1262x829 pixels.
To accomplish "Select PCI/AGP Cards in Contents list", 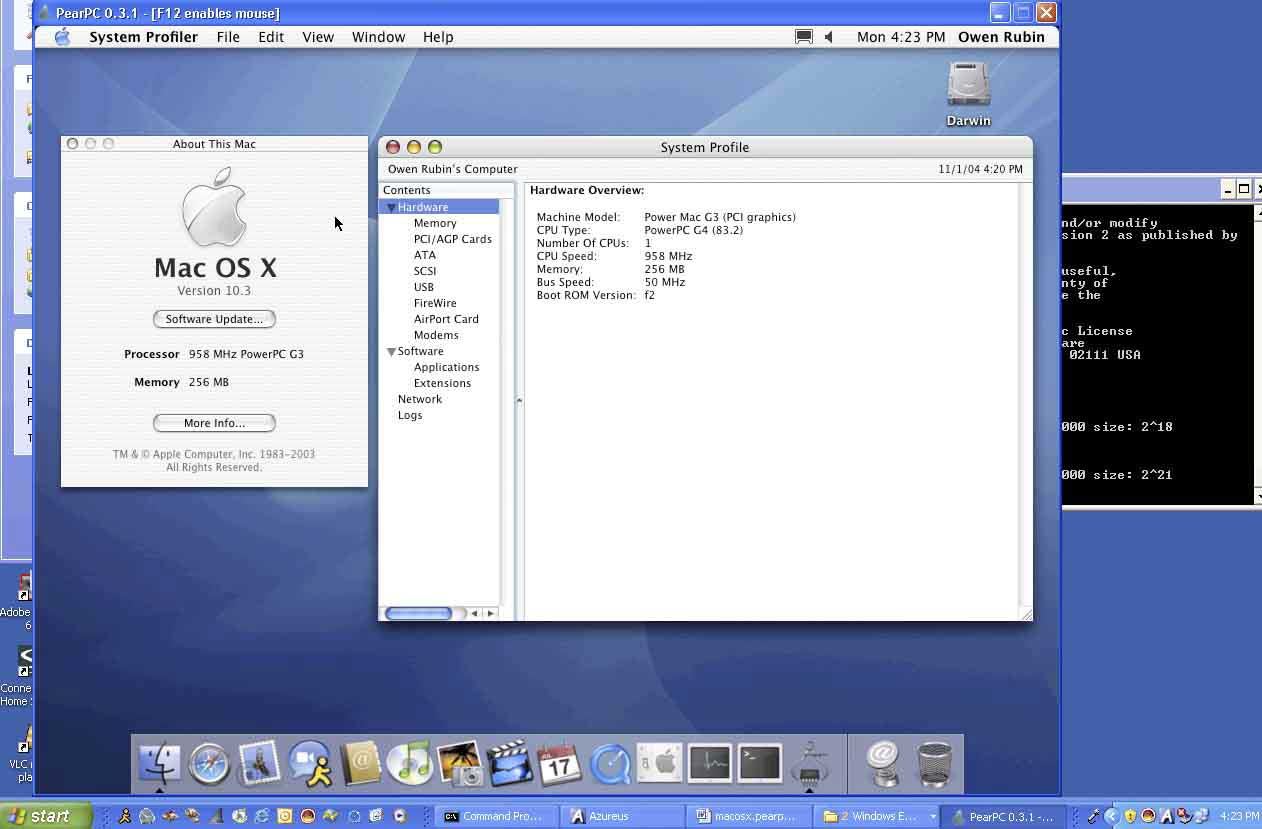I will tap(452, 239).
